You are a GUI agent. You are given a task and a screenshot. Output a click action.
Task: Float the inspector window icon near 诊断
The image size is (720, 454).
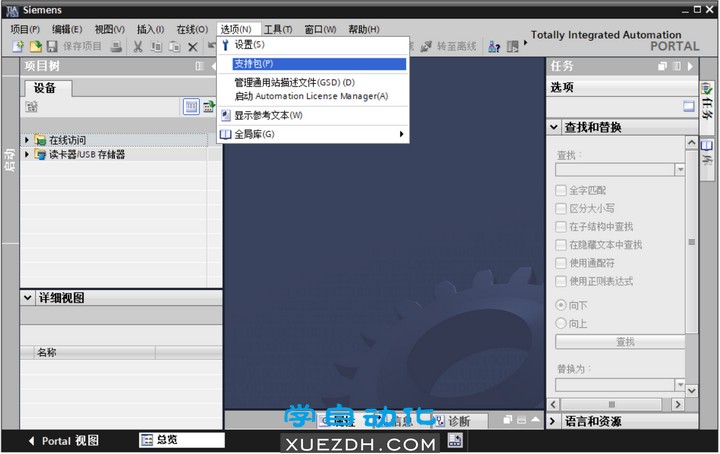coord(507,420)
